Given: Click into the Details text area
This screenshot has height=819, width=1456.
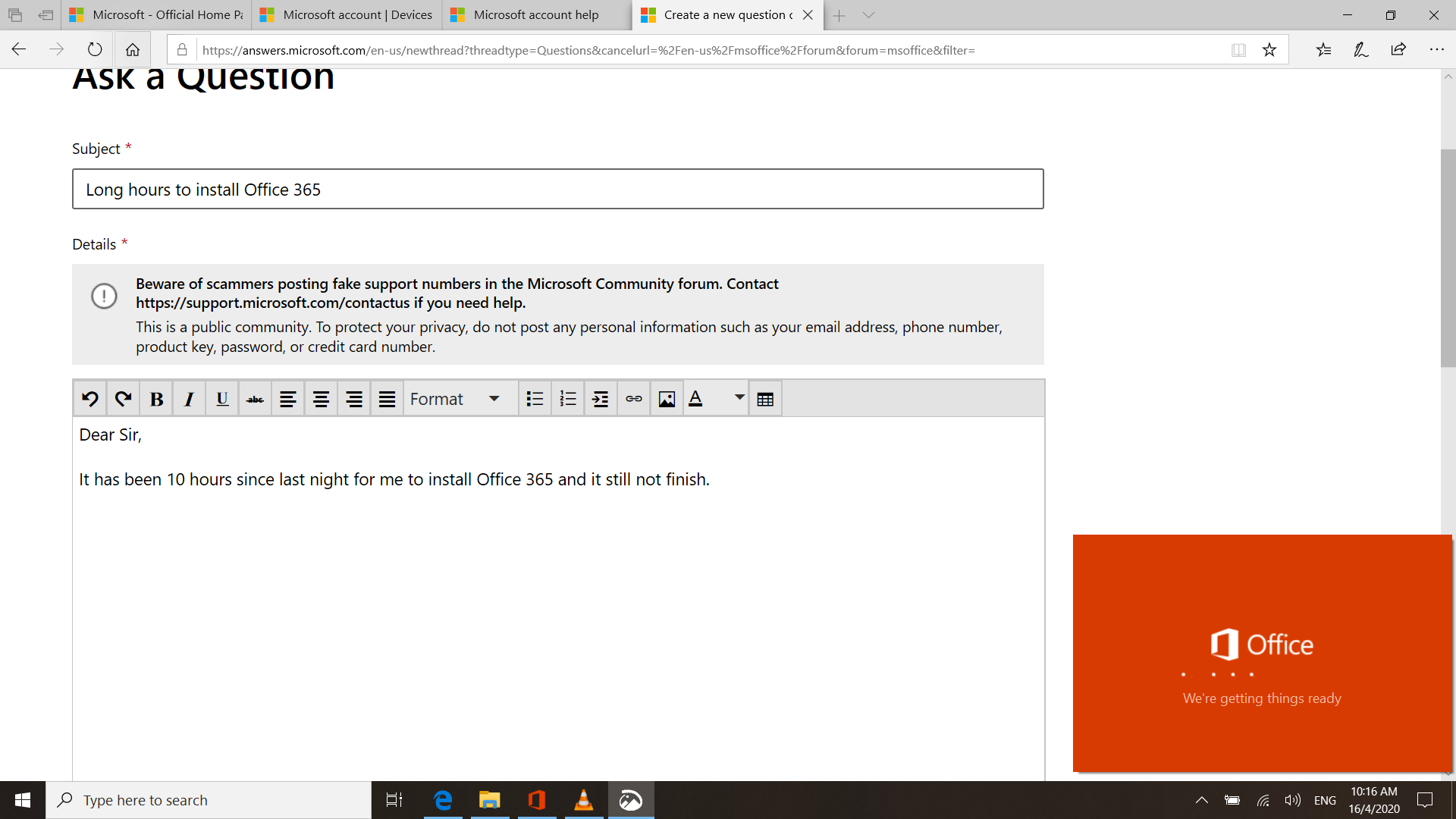Looking at the screenshot, I should (558, 599).
